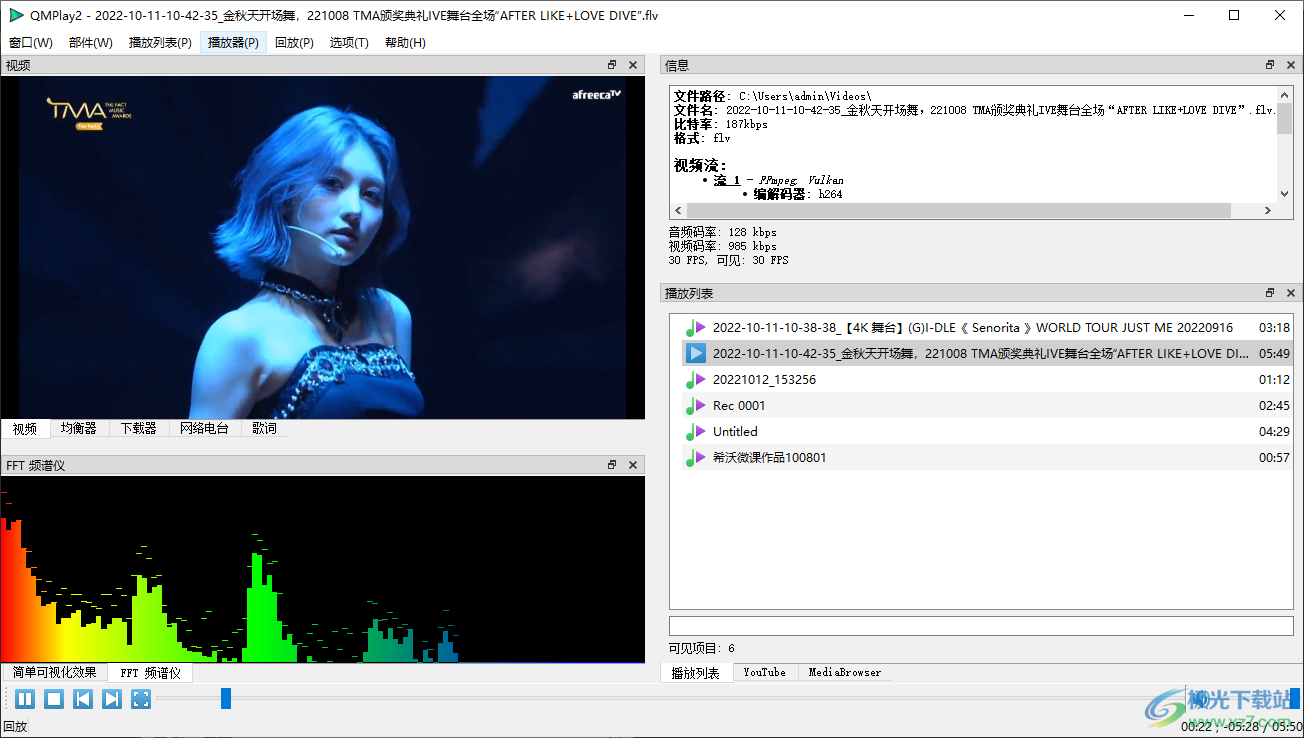Skip to the next track

pyautogui.click(x=112, y=699)
